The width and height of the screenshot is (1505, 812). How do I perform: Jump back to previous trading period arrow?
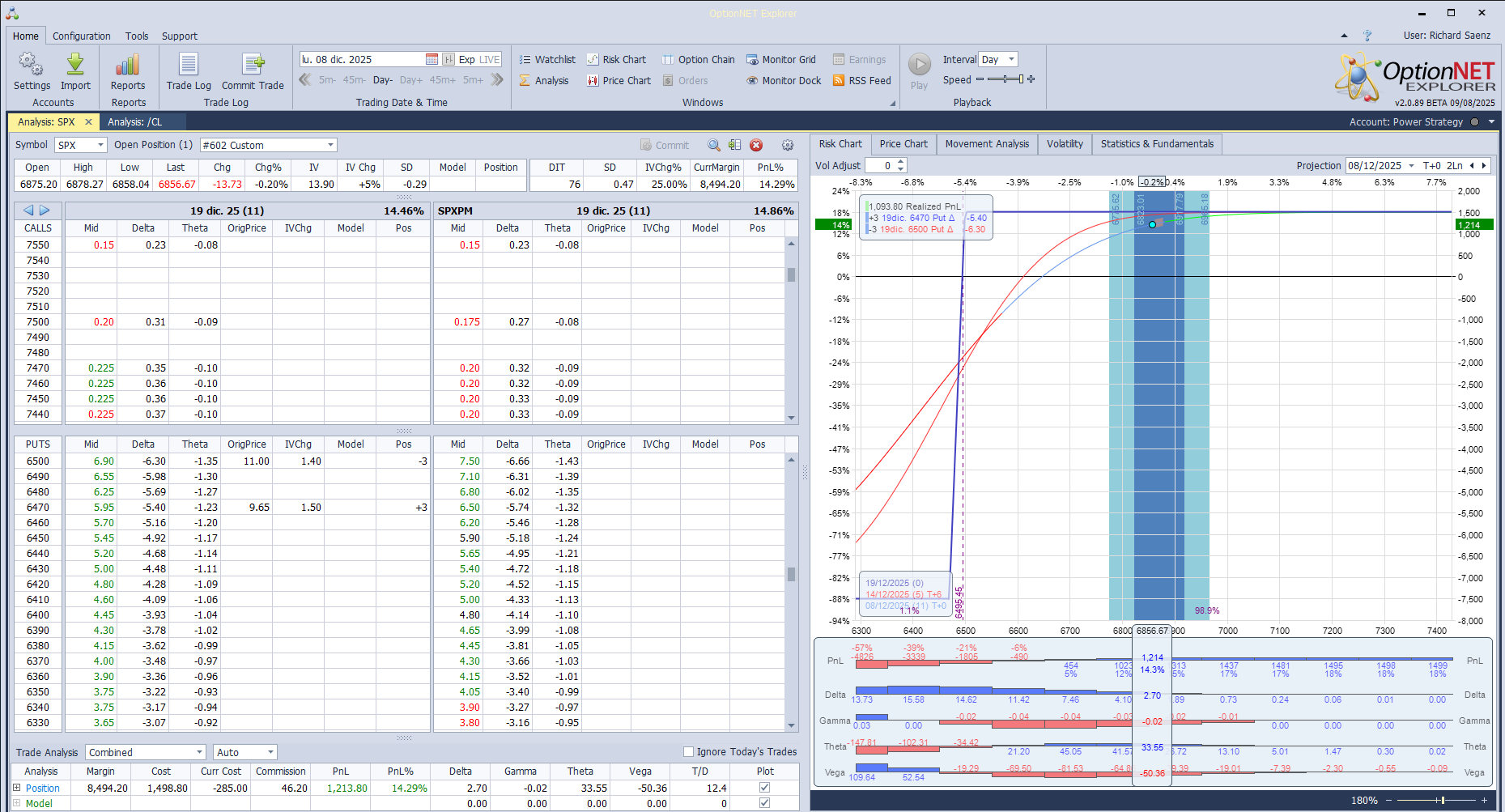coord(305,79)
